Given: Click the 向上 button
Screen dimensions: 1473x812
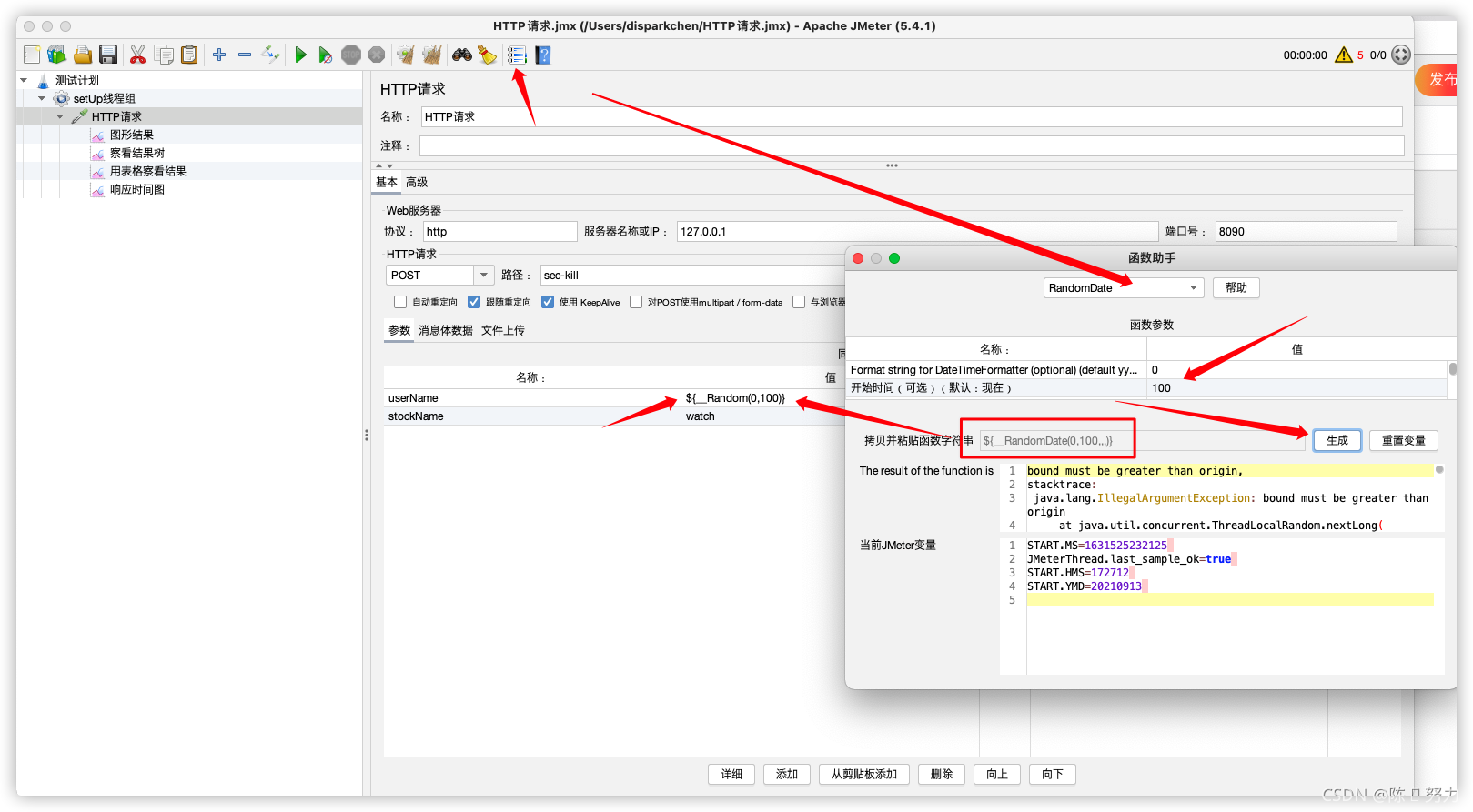Looking at the screenshot, I should [997, 774].
